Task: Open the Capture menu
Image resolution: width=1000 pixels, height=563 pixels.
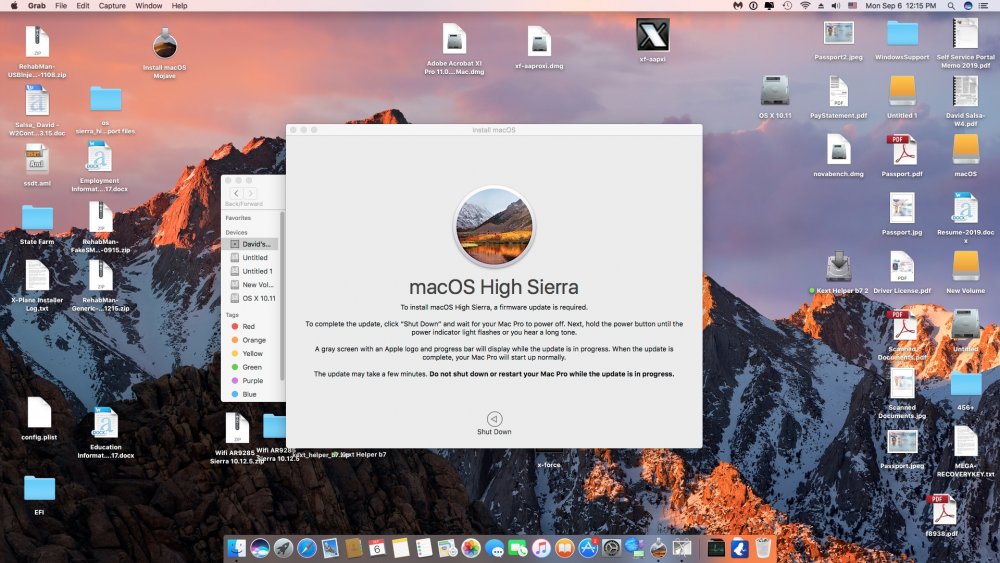Action: [x=112, y=6]
